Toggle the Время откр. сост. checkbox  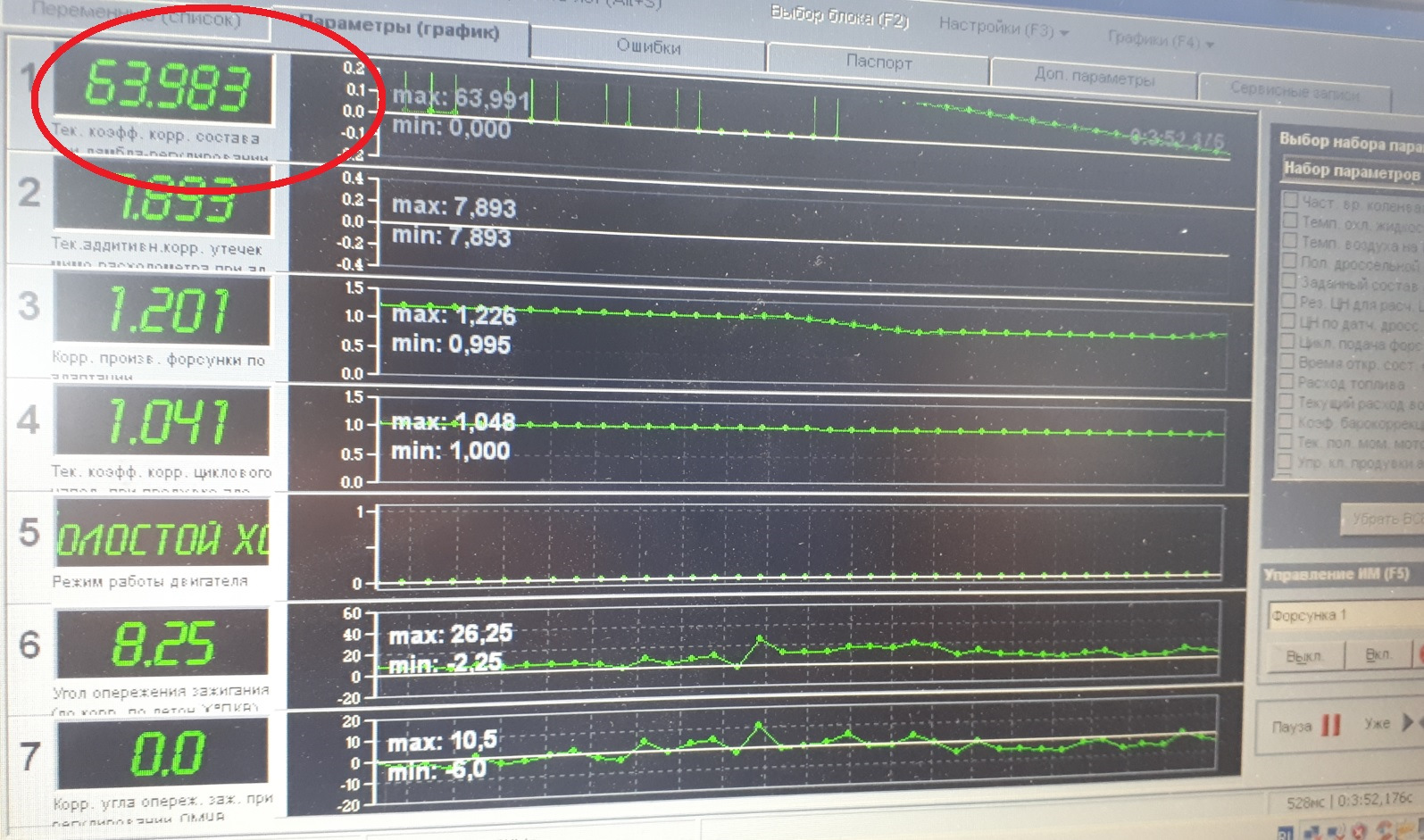pos(1287,362)
